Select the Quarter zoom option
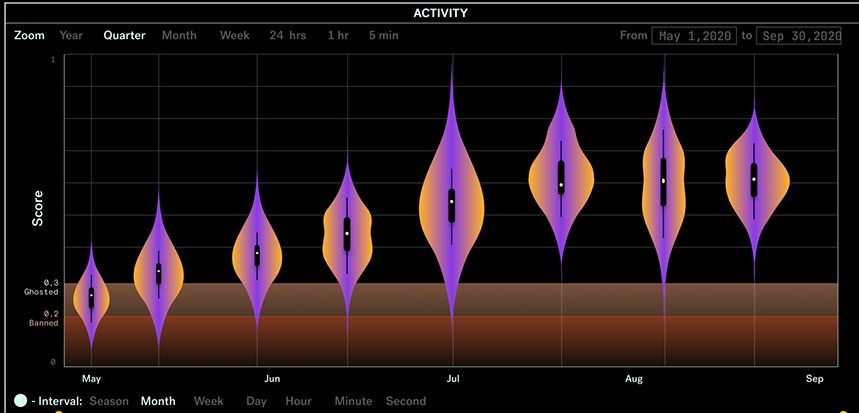The image size is (859, 413). click(124, 36)
